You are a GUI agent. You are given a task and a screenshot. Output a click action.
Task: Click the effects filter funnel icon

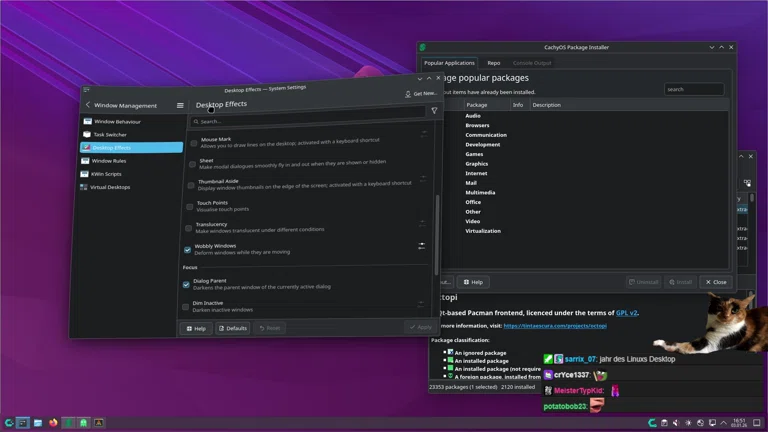click(x=434, y=111)
